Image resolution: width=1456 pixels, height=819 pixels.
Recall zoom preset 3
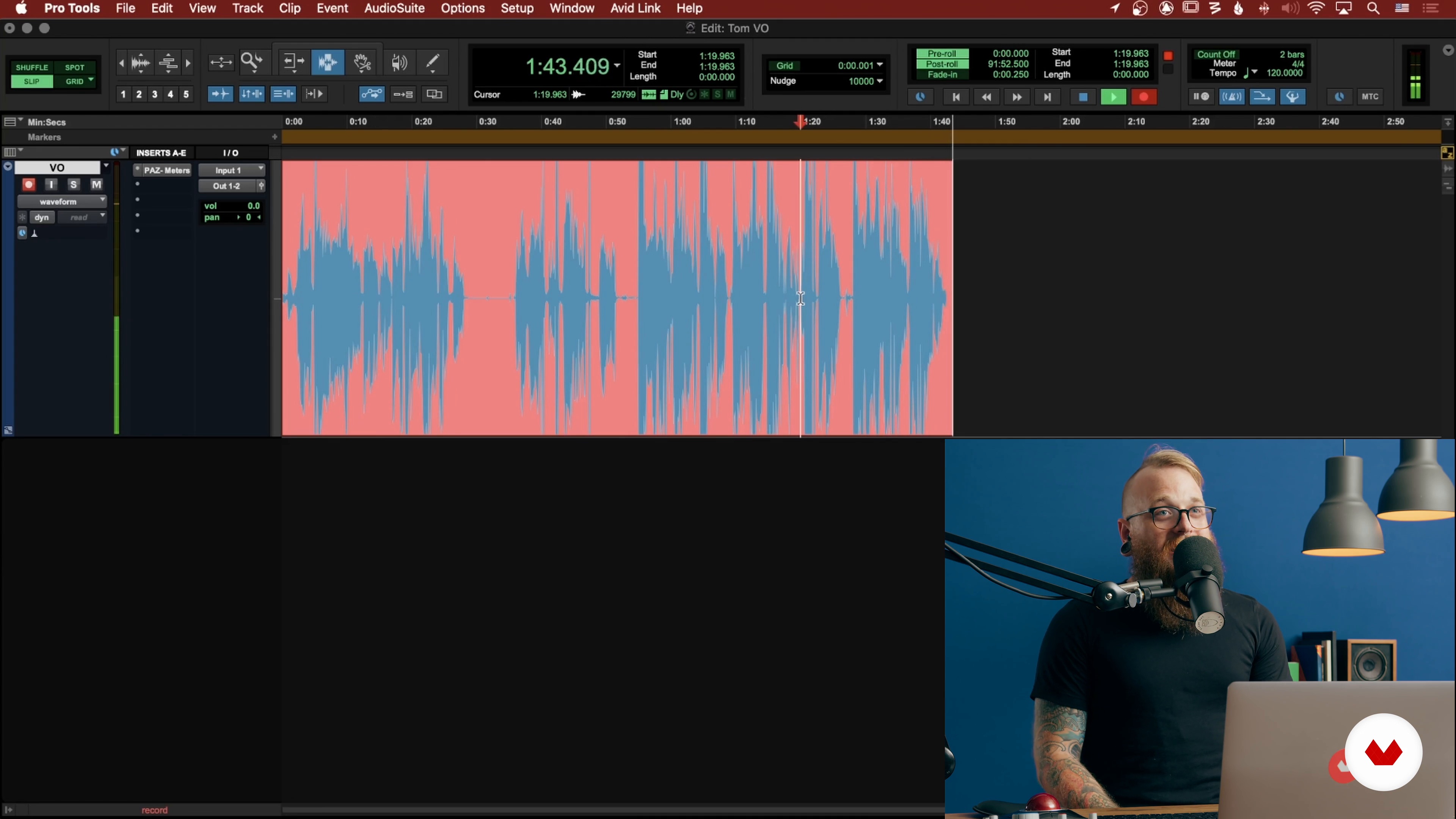pyautogui.click(x=154, y=94)
